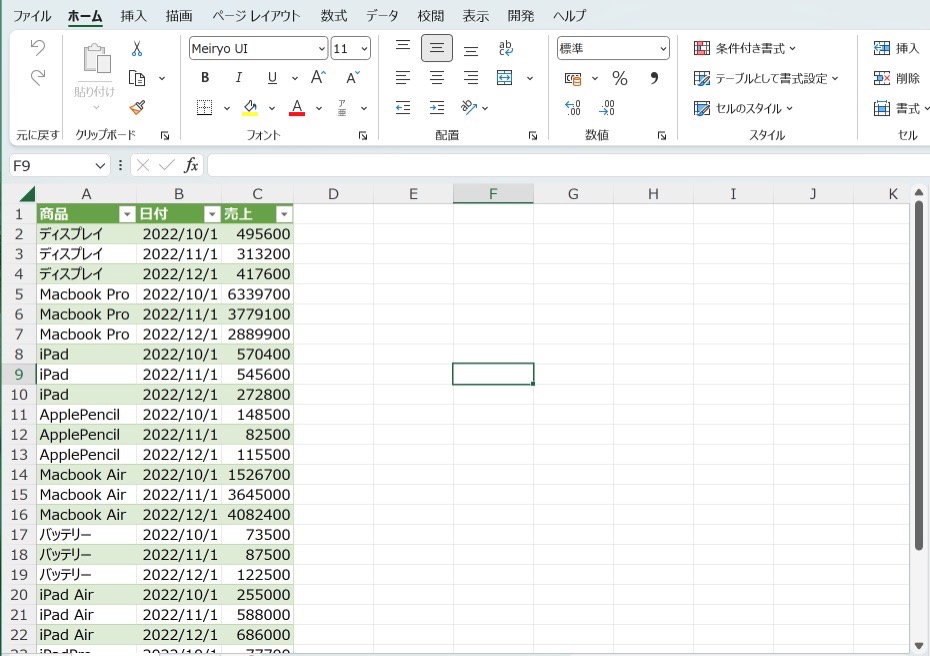This screenshot has height=656, width=930.
Task: Open the フォント dialog launcher
Action: pos(363,136)
